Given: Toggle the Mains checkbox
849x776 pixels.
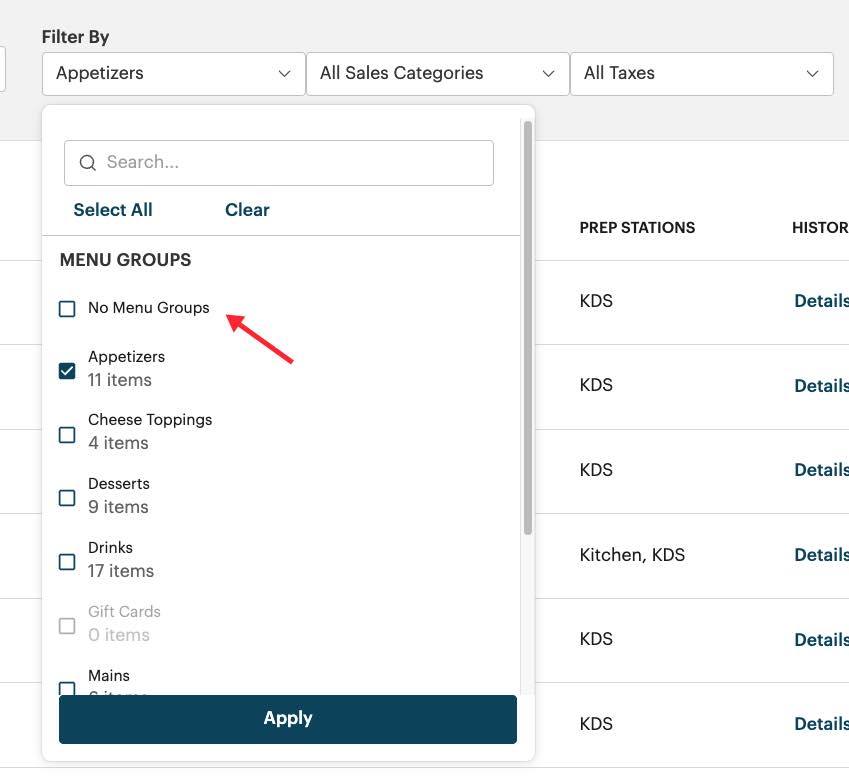Looking at the screenshot, I should click(67, 688).
